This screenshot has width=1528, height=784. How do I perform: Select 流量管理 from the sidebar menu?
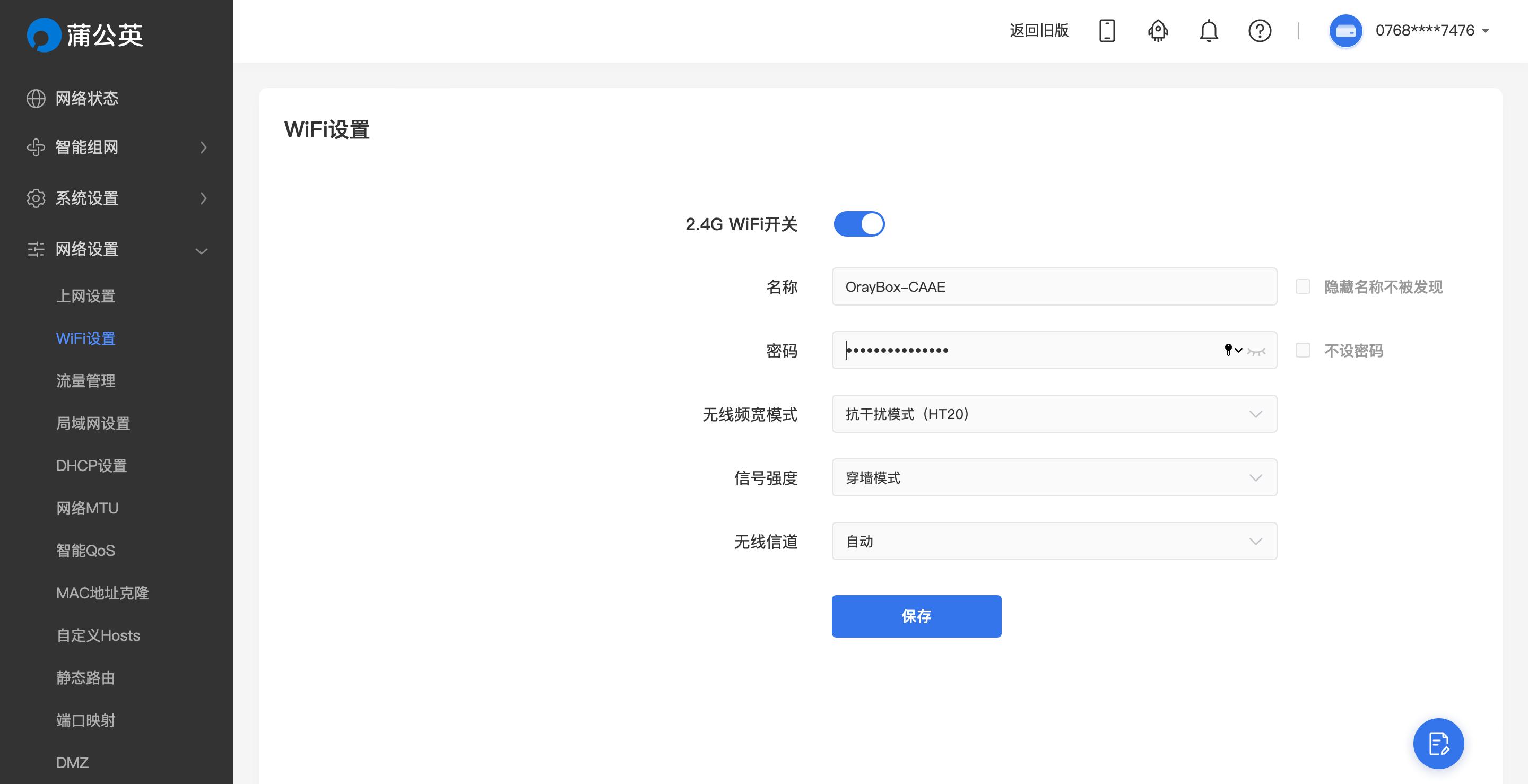(x=85, y=381)
